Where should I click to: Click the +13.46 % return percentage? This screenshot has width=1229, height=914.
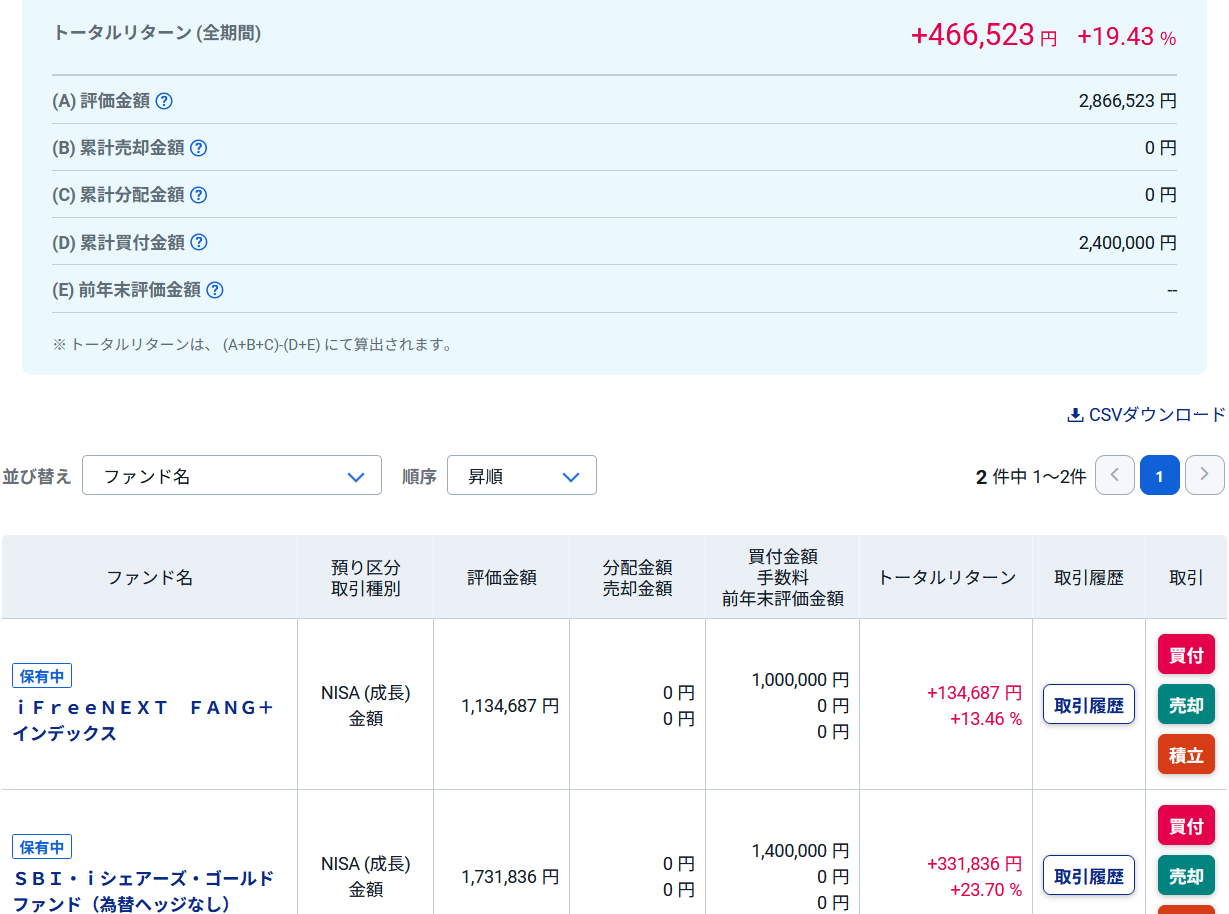986,719
